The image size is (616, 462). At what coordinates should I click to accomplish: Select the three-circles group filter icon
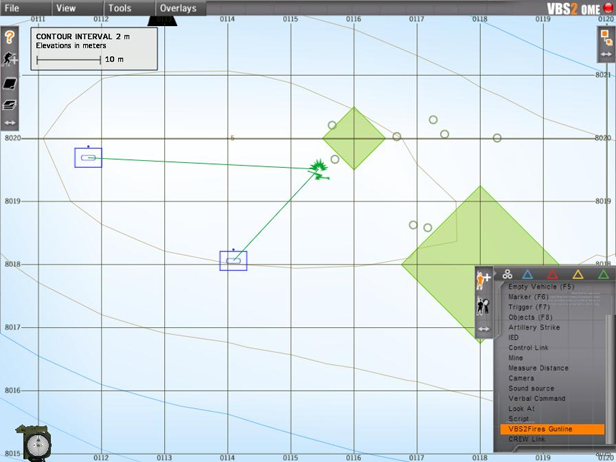tap(507, 274)
